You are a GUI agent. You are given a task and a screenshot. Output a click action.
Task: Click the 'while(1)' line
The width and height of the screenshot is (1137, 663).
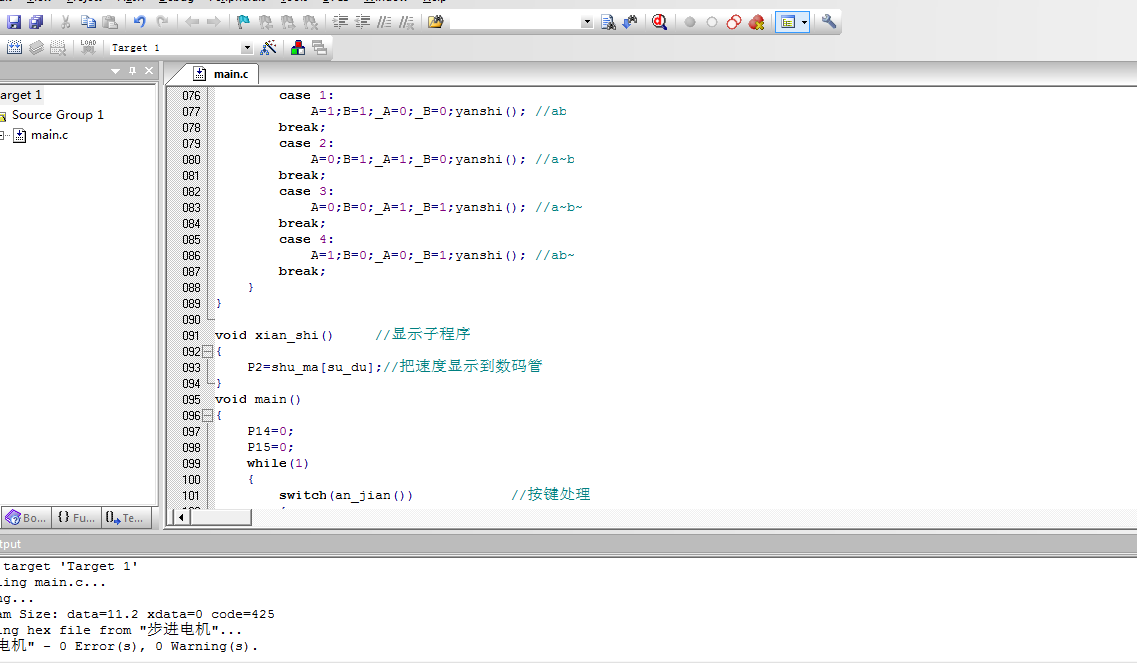point(278,464)
